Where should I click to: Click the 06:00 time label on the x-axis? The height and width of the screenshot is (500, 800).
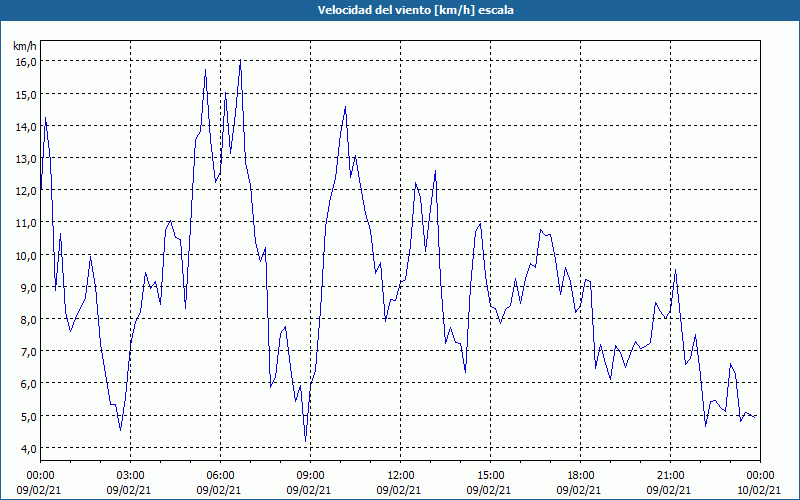coord(220,476)
